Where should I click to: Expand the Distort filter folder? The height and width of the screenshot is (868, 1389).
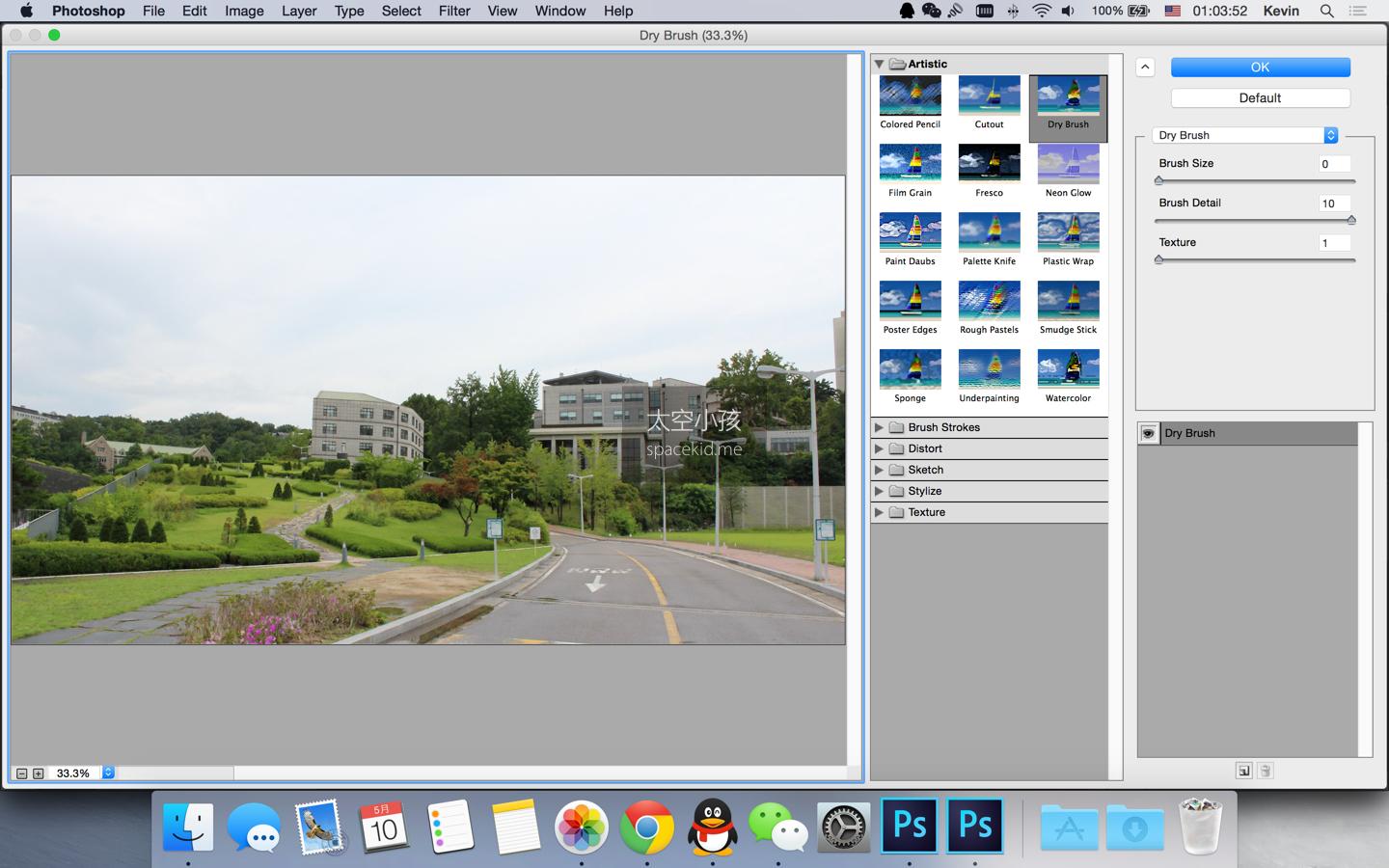(879, 448)
